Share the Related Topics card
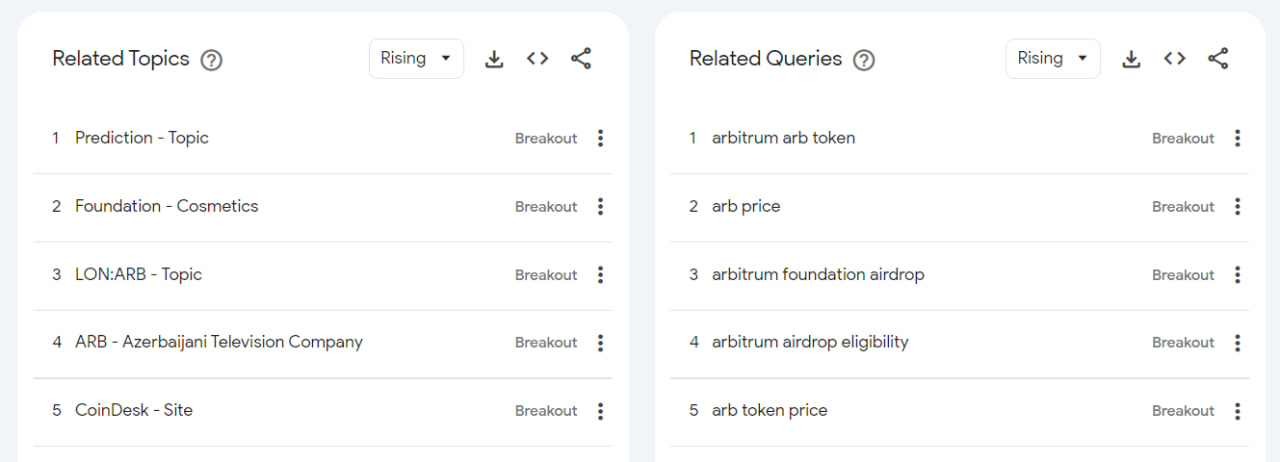This screenshot has height=462, width=1280. tap(581, 59)
